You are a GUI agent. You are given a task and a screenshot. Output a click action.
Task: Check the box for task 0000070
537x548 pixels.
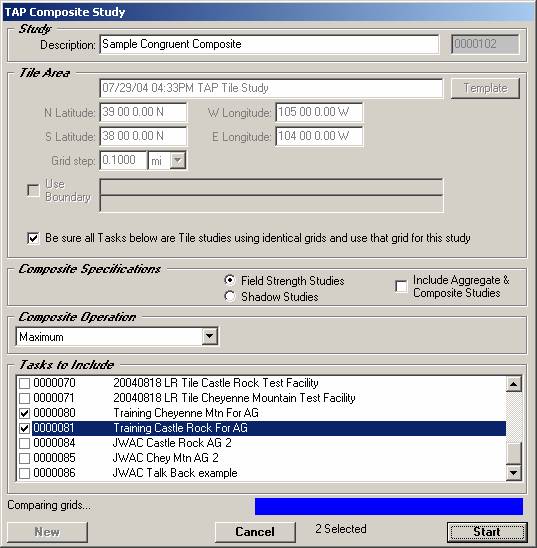pyautogui.click(x=24, y=383)
